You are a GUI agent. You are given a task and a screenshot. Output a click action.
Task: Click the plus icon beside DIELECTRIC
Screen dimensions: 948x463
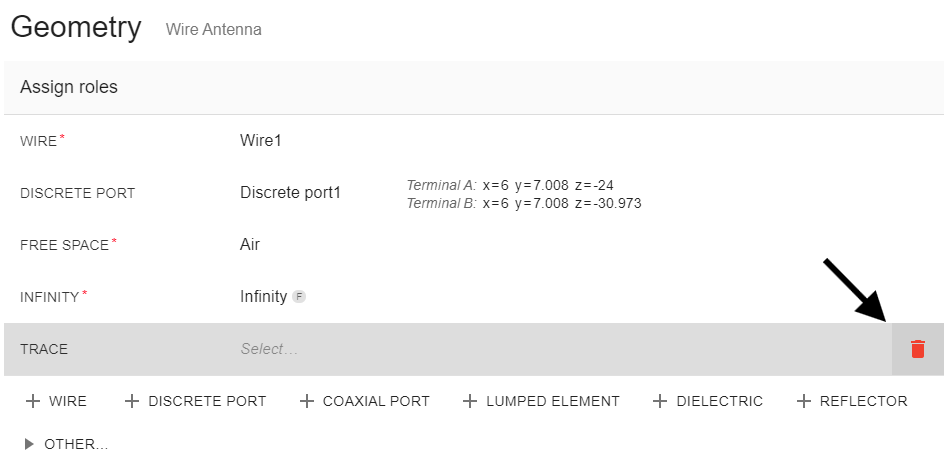(x=660, y=401)
